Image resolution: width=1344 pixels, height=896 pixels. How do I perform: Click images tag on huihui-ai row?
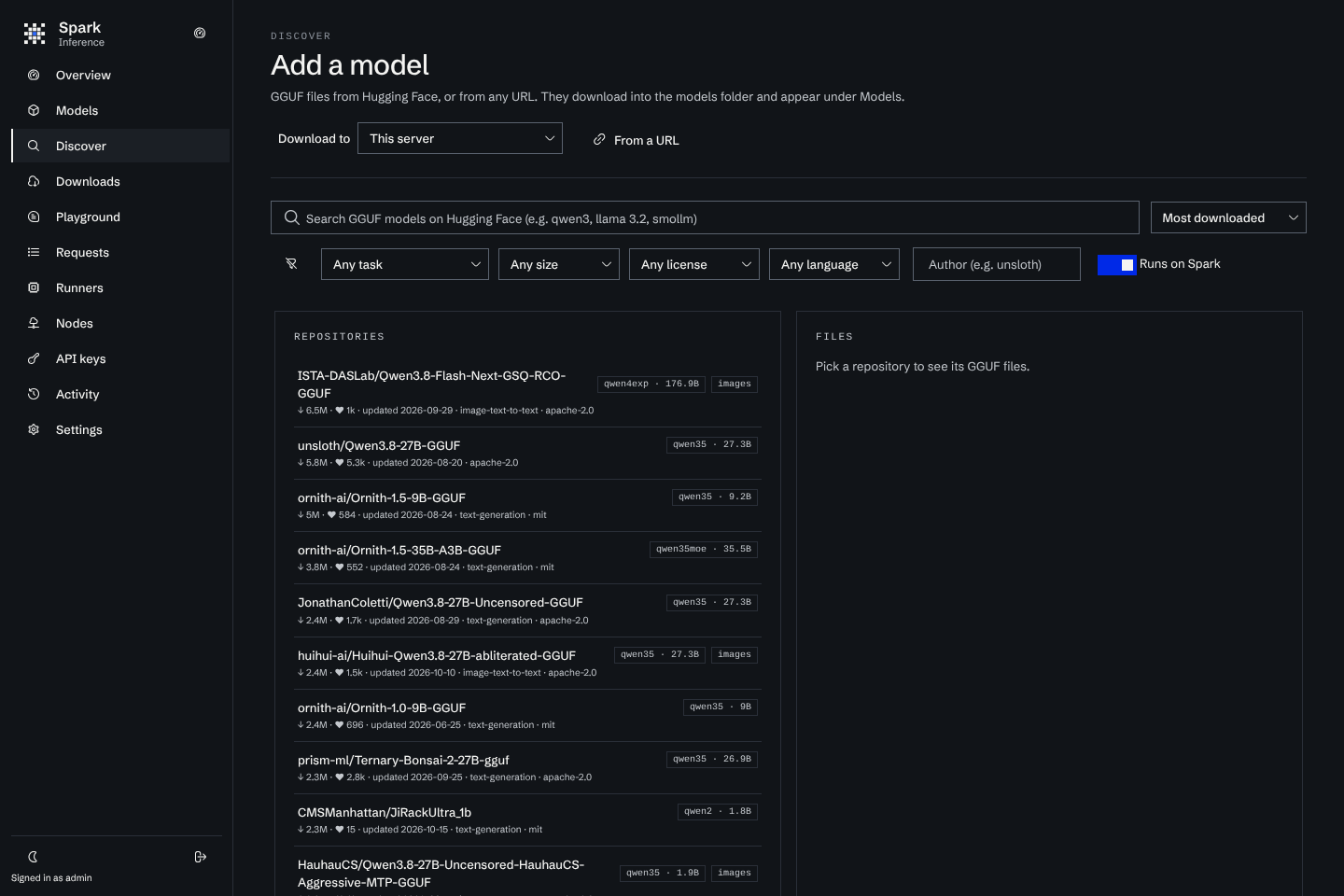[735, 654]
